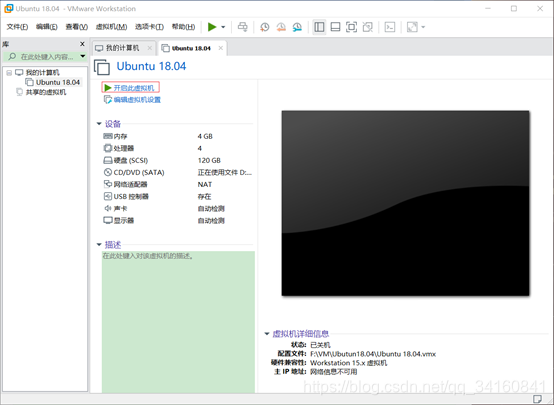Click the VMware Workstation title bar logo
Screen dimensions: 554x405
pos(8,8)
